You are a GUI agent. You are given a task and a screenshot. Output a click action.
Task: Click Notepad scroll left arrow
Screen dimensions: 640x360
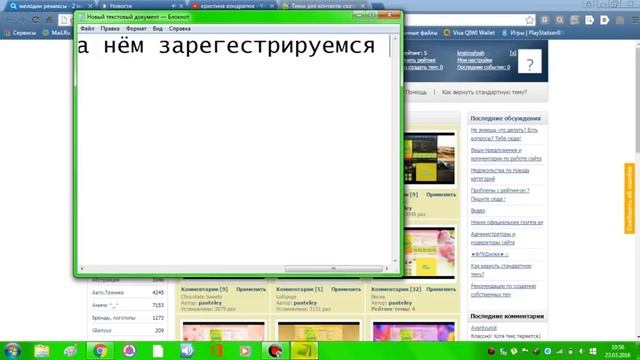82,269
